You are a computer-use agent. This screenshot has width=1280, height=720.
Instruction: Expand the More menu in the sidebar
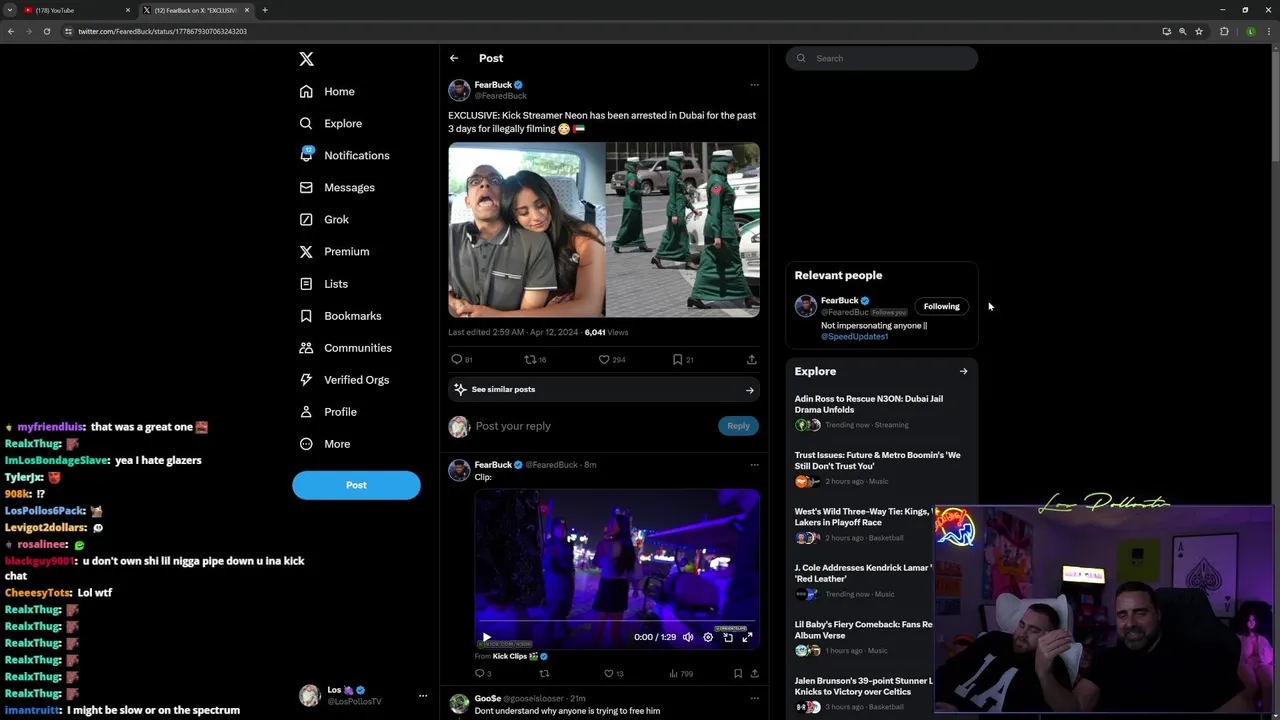[325, 443]
